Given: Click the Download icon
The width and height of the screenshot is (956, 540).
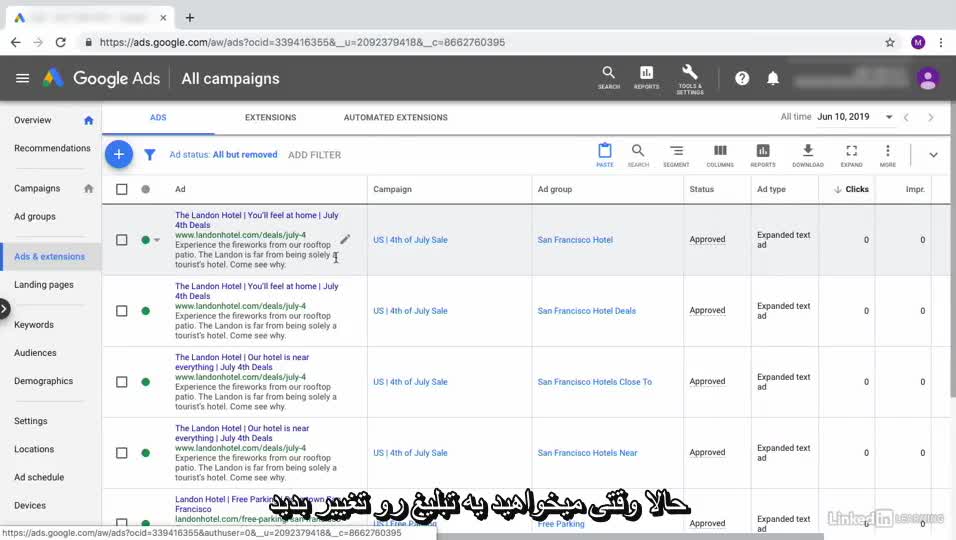Looking at the screenshot, I should [x=807, y=152].
